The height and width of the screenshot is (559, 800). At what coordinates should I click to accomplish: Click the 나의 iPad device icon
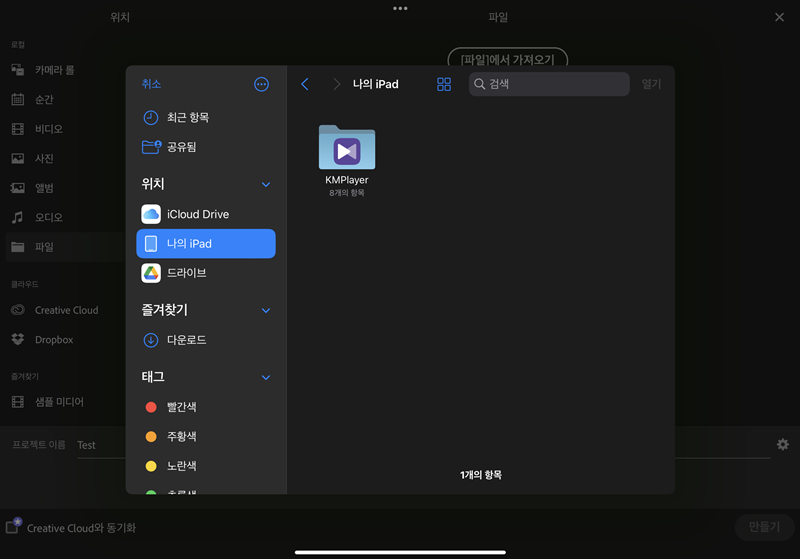click(x=151, y=244)
